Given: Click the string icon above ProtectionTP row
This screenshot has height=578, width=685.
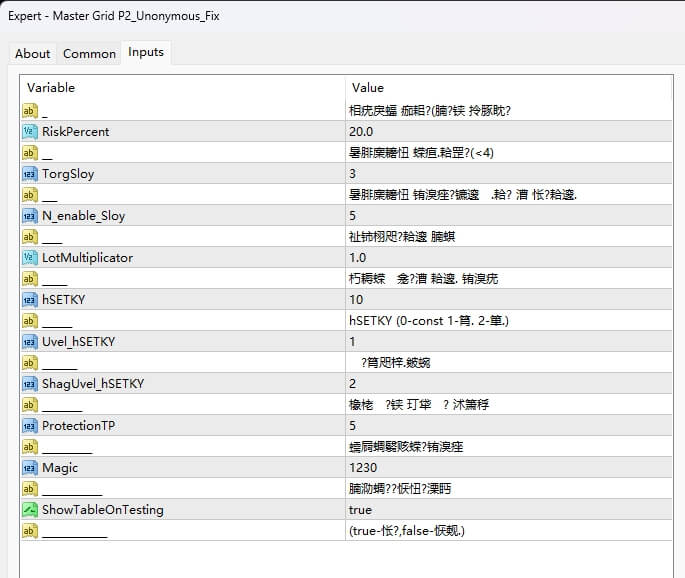Looking at the screenshot, I should point(30,404).
